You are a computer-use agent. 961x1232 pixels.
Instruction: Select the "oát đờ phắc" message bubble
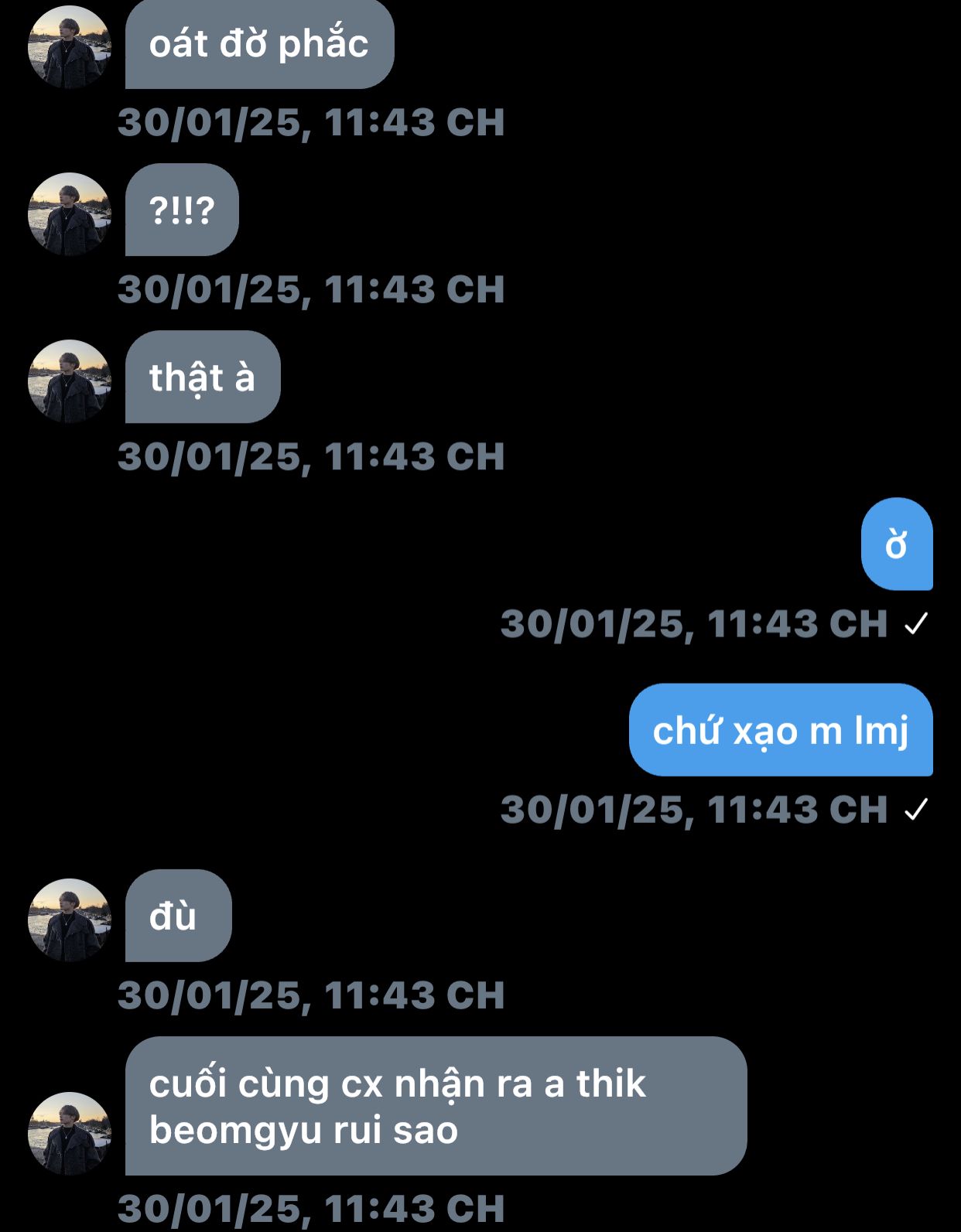tap(260, 43)
